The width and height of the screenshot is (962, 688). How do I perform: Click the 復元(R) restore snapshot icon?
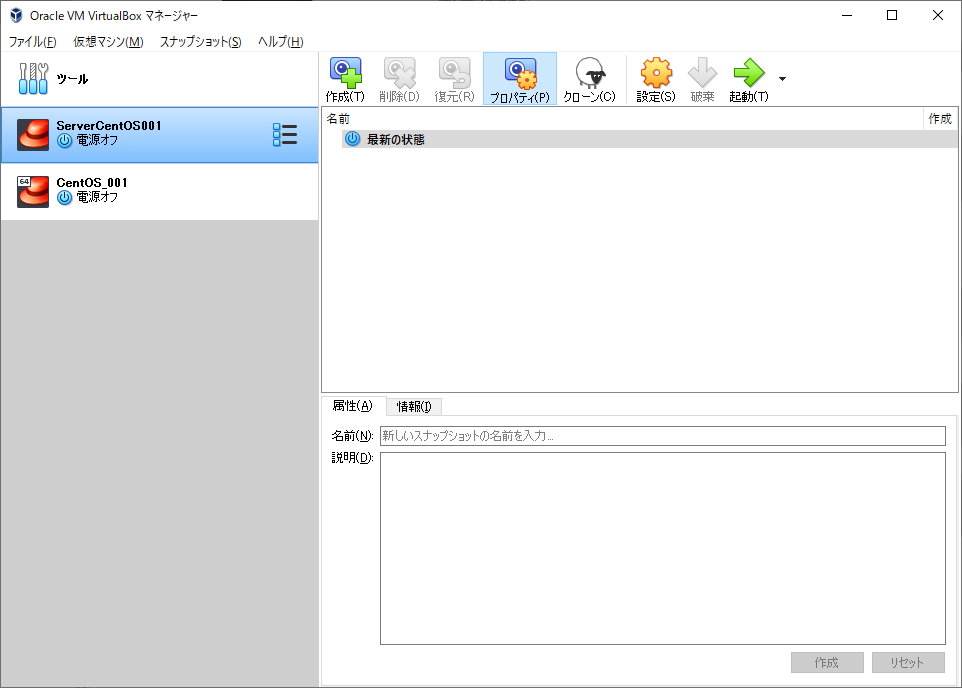click(454, 73)
